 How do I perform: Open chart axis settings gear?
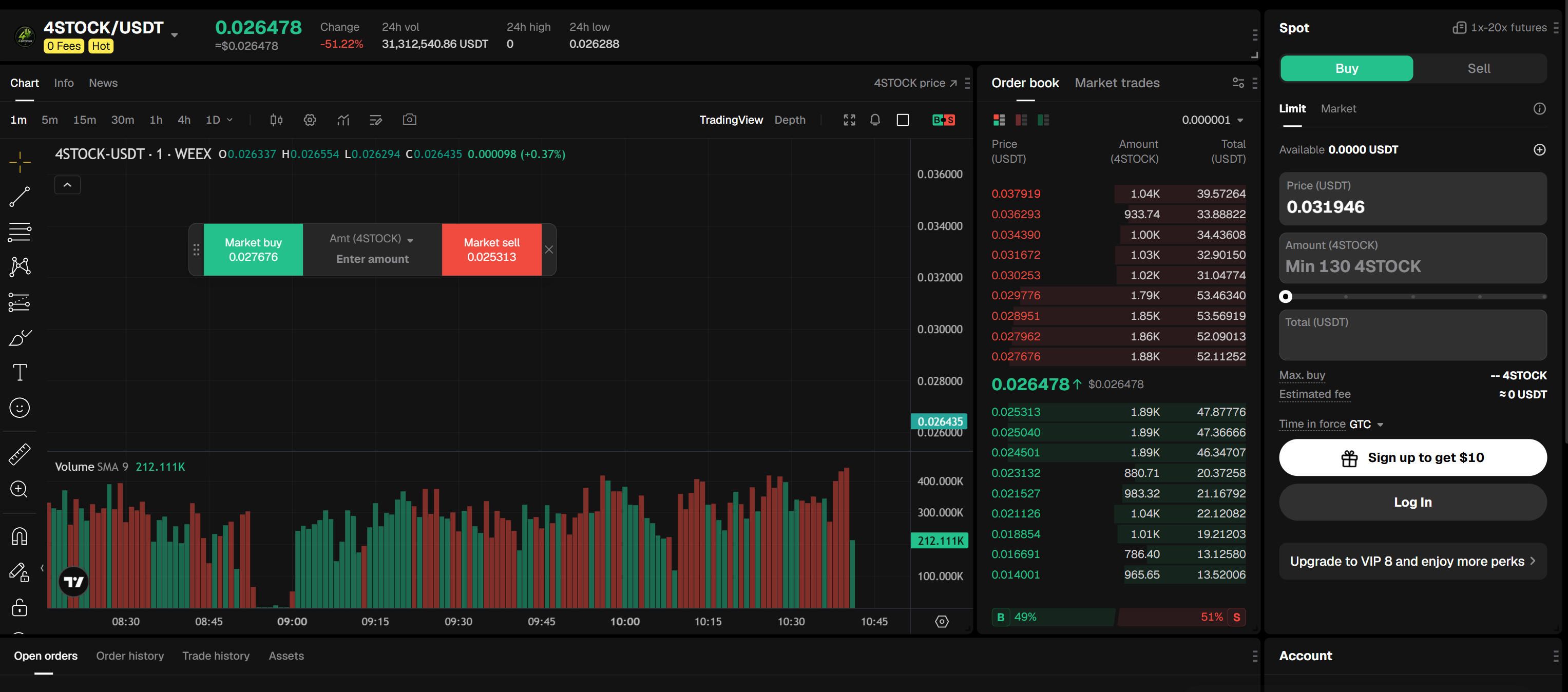pos(942,621)
